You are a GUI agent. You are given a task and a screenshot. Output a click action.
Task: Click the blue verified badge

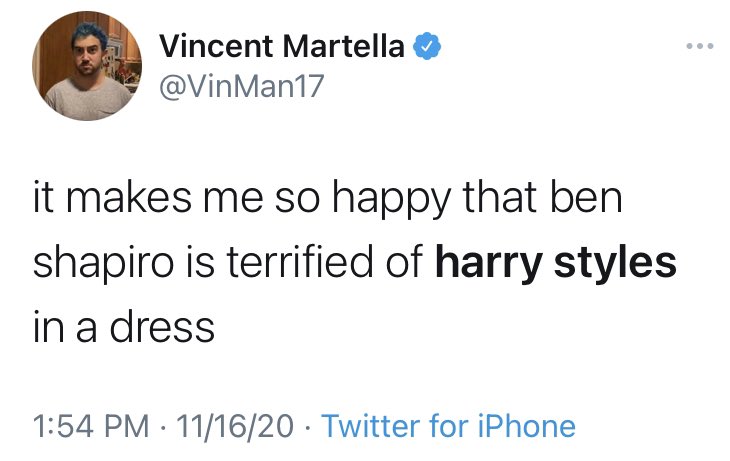point(422,46)
